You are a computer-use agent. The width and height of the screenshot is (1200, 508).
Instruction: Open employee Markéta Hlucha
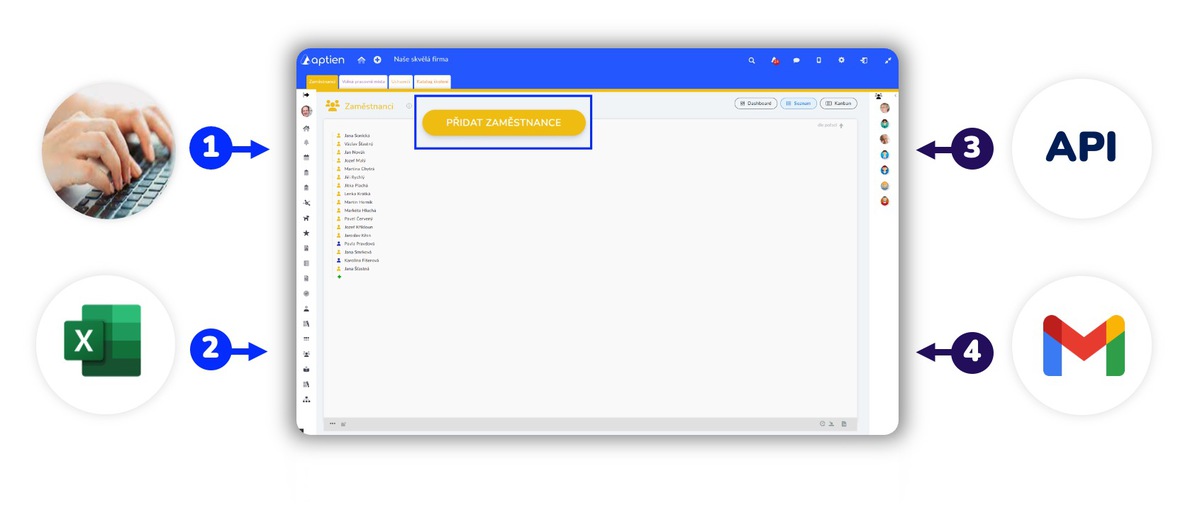coord(360,211)
